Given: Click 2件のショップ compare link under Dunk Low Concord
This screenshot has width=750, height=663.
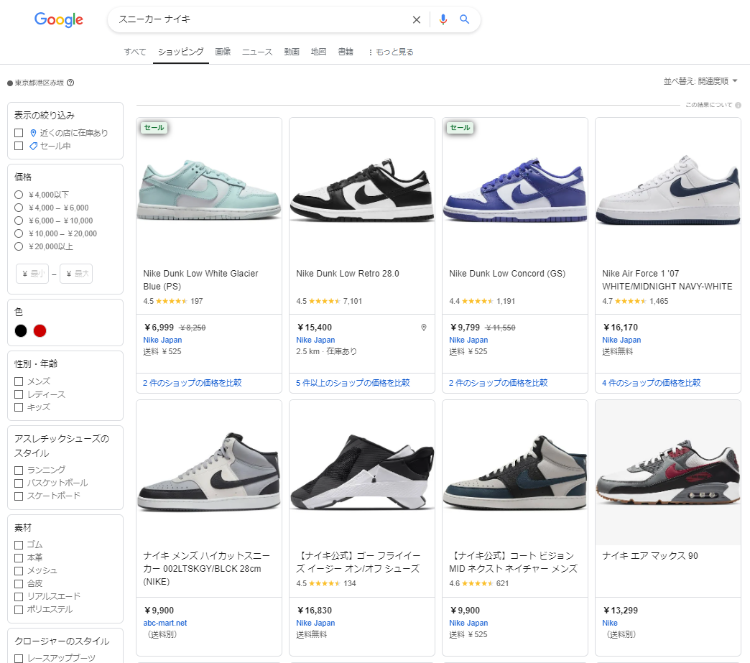Looking at the screenshot, I should click(498, 383).
